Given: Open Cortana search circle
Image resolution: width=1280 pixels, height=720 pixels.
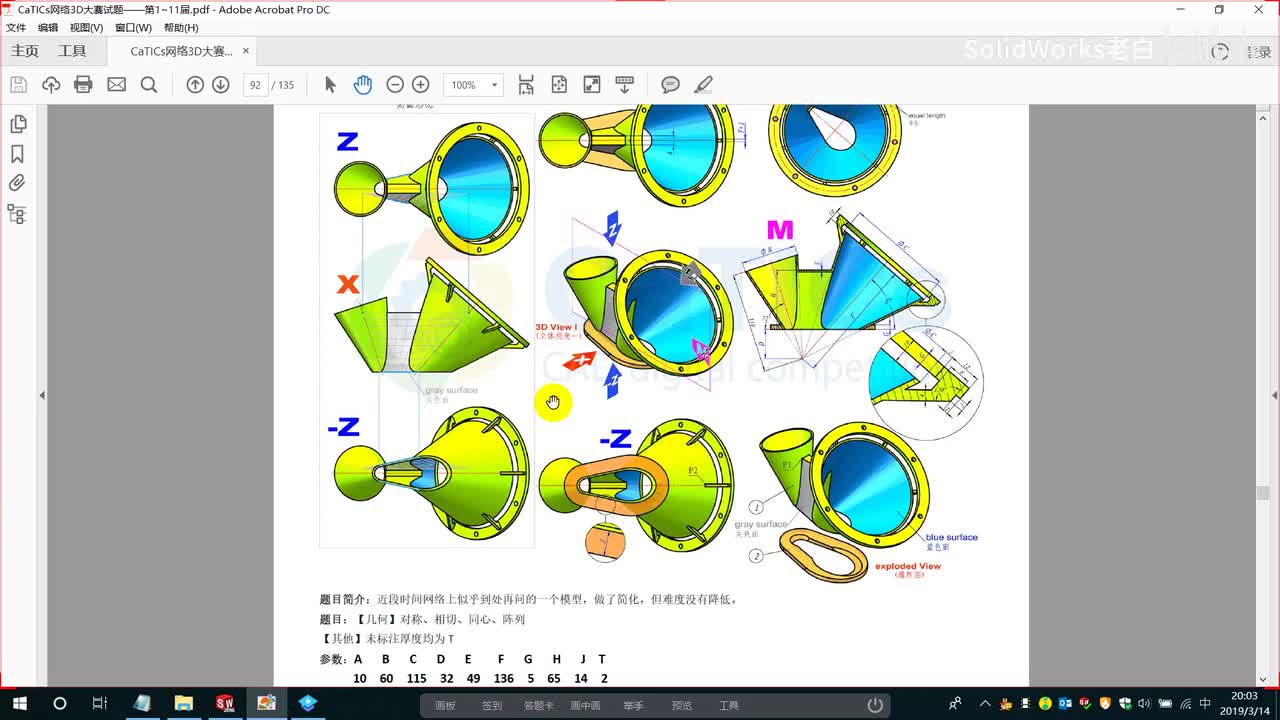Looking at the screenshot, I should point(59,704).
